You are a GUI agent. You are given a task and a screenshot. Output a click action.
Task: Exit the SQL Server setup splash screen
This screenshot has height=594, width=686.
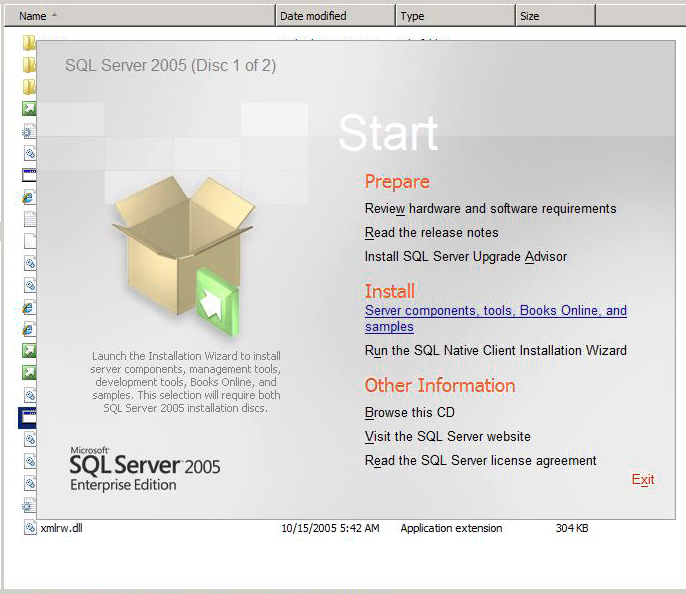click(x=642, y=480)
